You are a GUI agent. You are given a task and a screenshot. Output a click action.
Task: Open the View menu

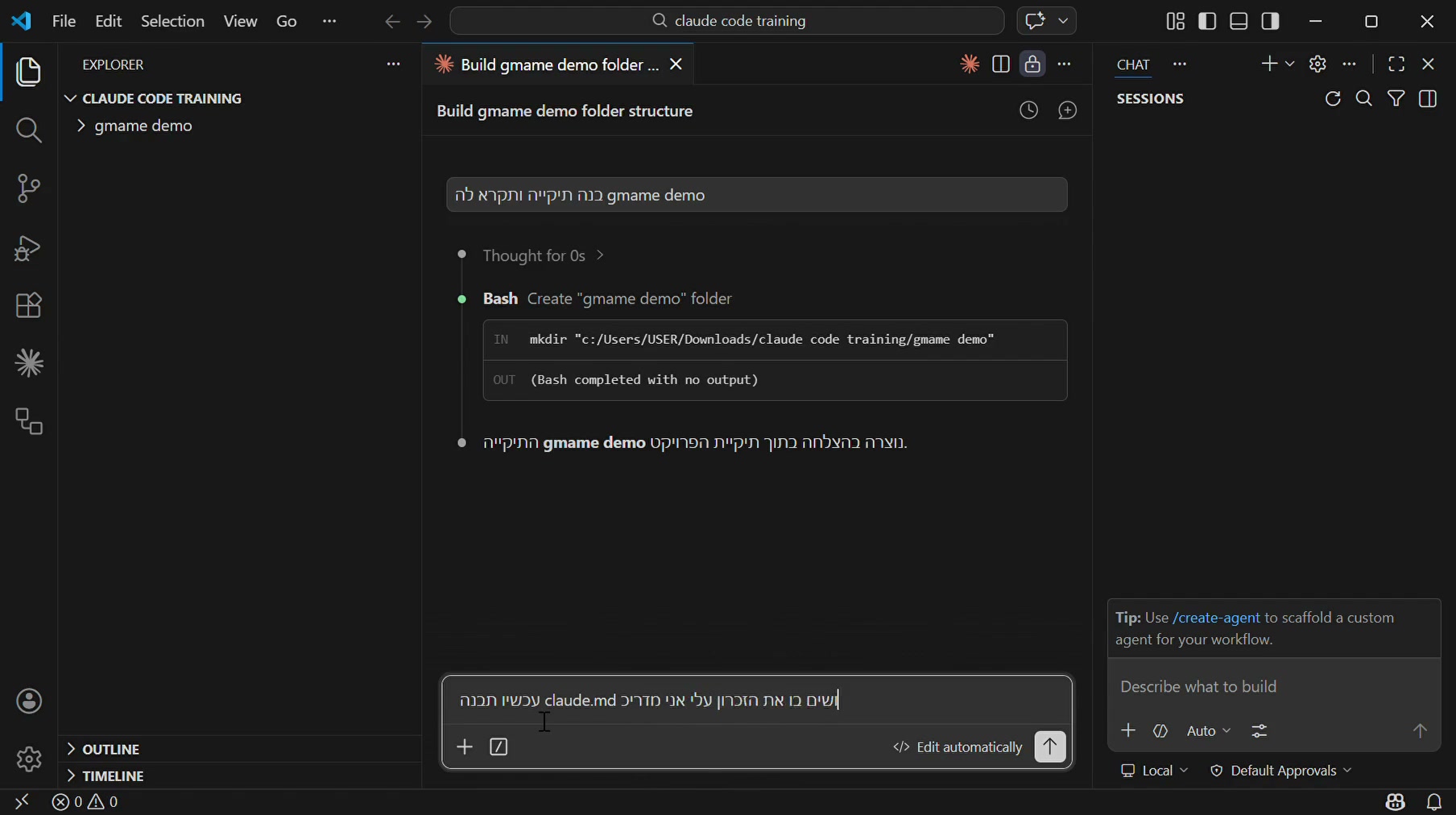click(x=240, y=22)
